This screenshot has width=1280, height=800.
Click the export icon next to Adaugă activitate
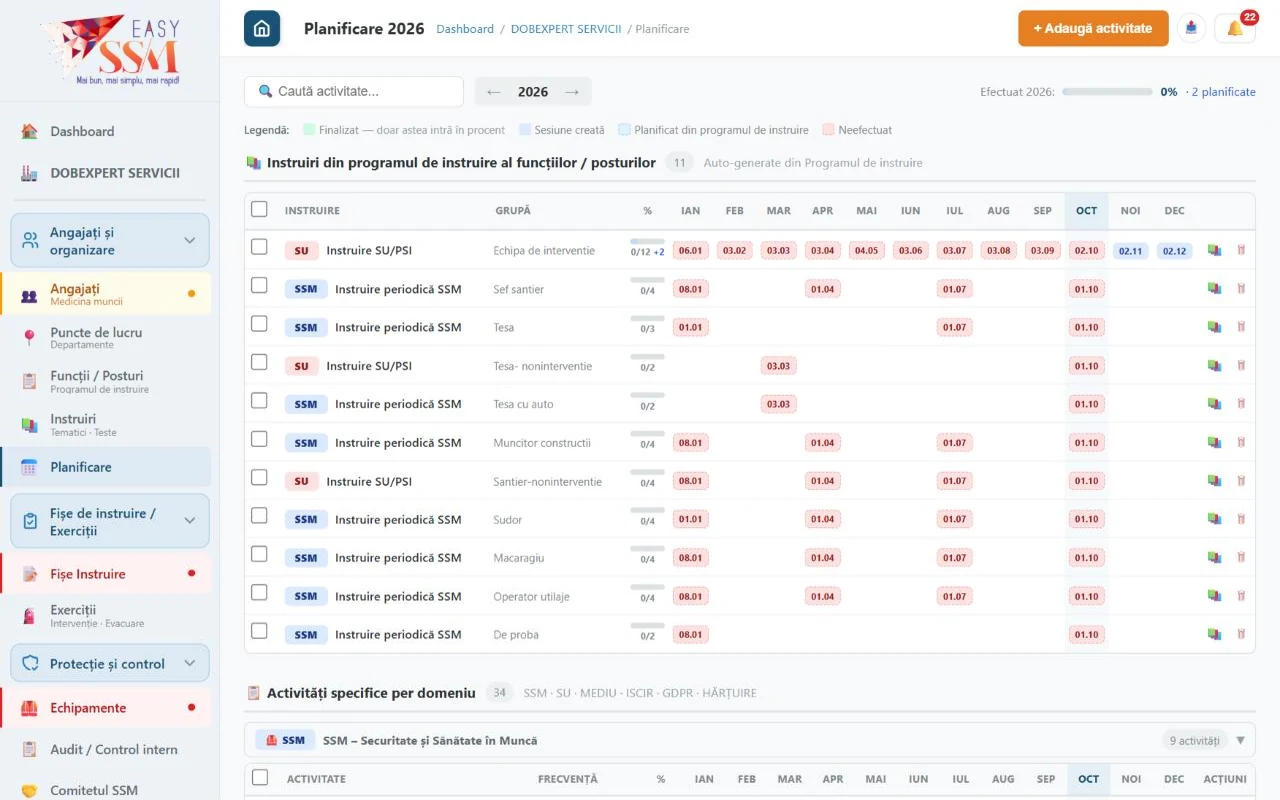[1191, 28]
